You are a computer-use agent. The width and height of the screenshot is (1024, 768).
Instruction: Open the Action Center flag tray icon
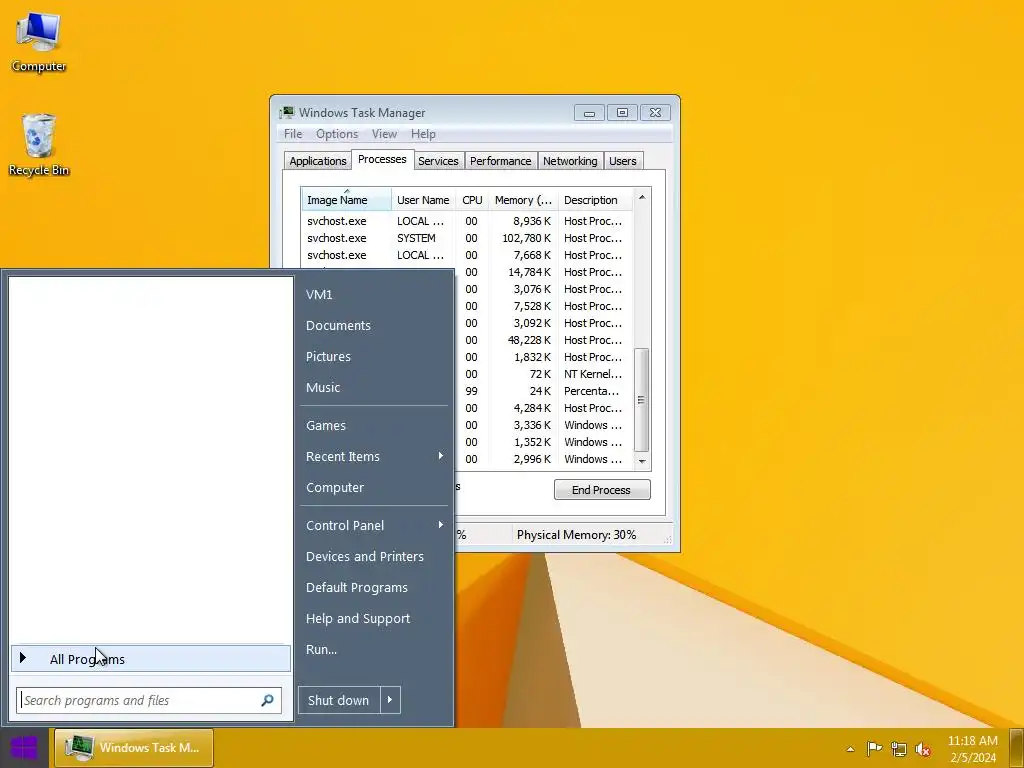(x=874, y=748)
